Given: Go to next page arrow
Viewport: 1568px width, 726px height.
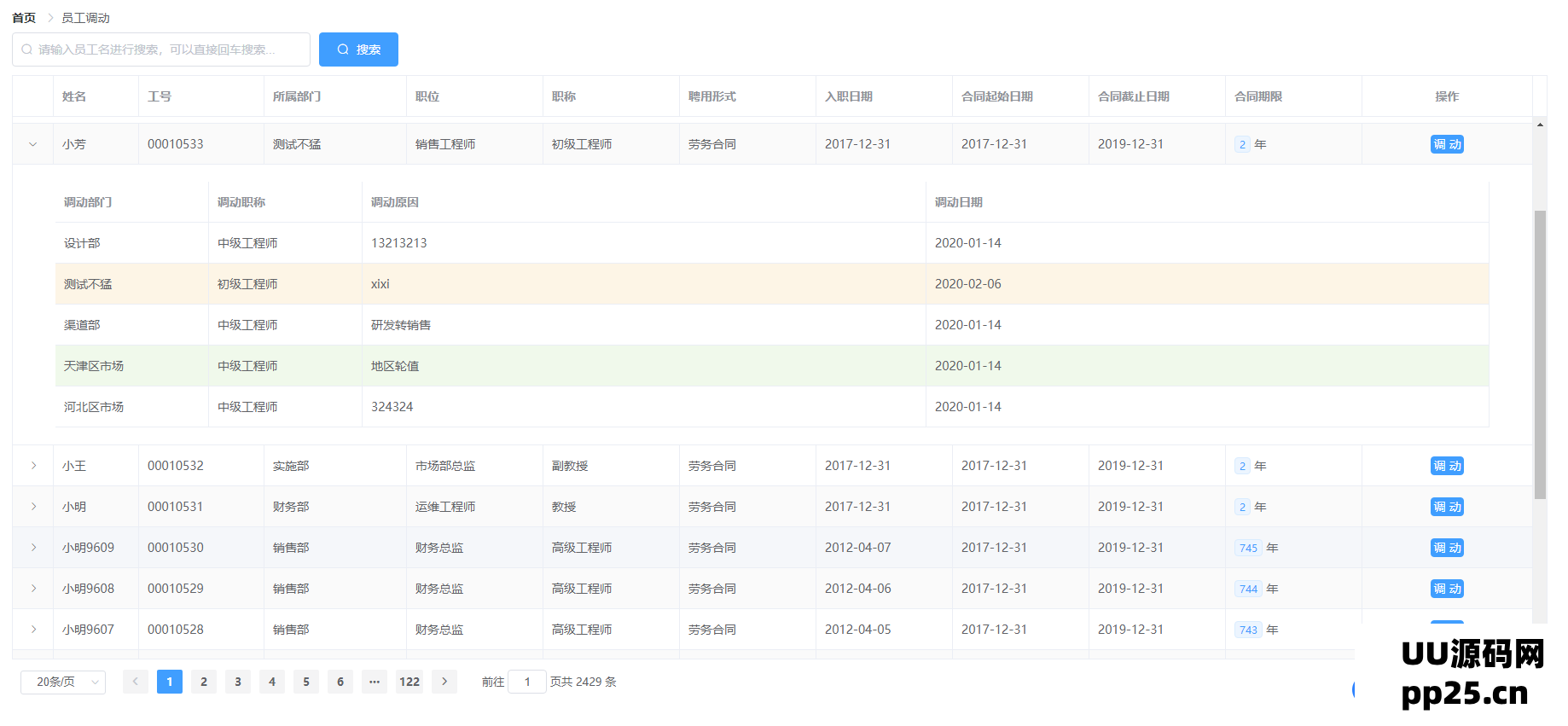Looking at the screenshot, I should [444, 682].
